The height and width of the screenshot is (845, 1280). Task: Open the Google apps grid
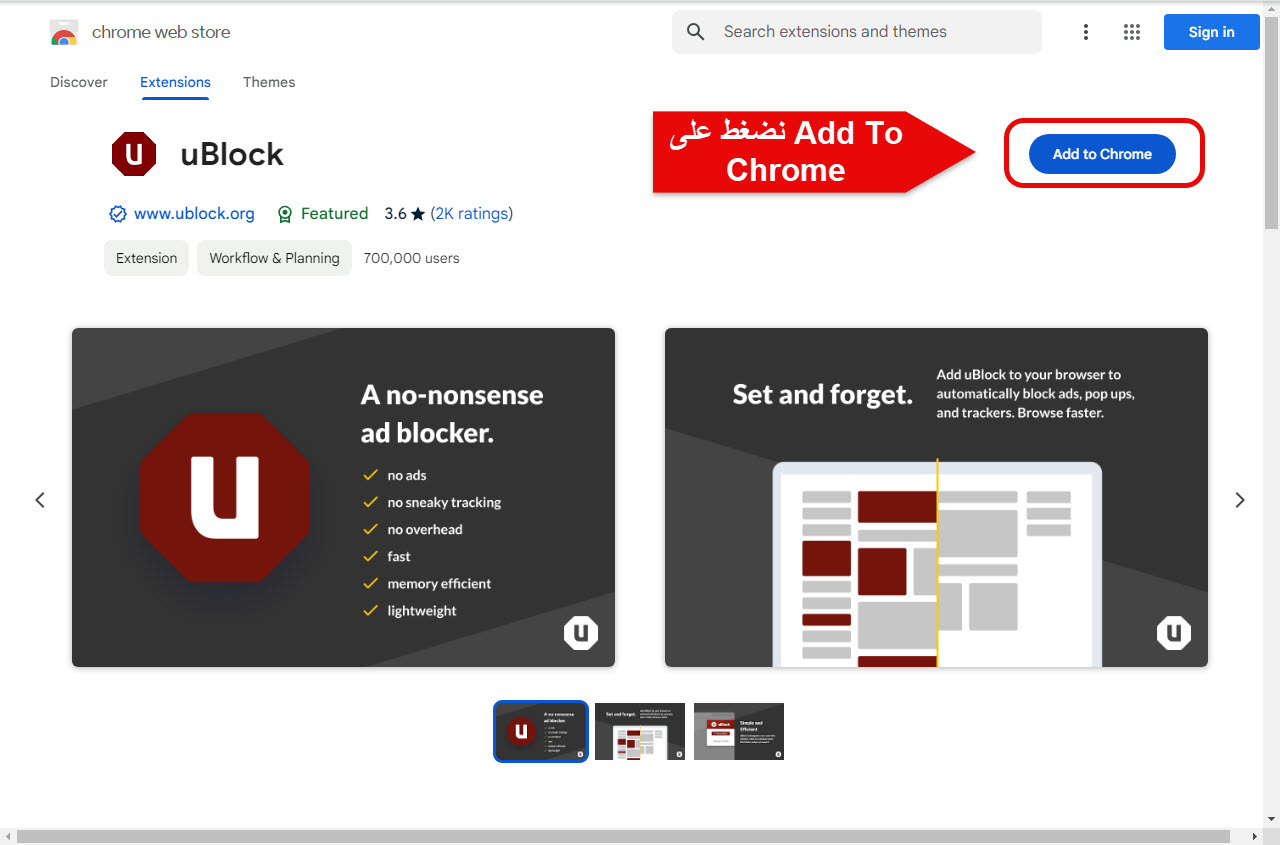[x=1132, y=32]
